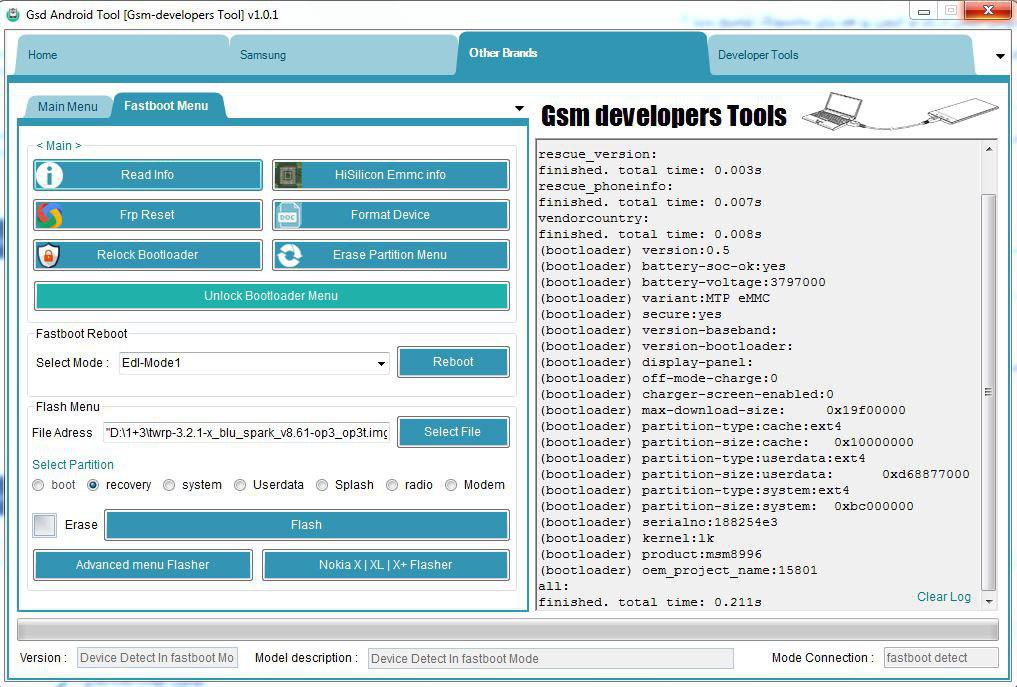Click the log line 'rescue_phoneinfo:'

pyautogui.click(x=606, y=187)
